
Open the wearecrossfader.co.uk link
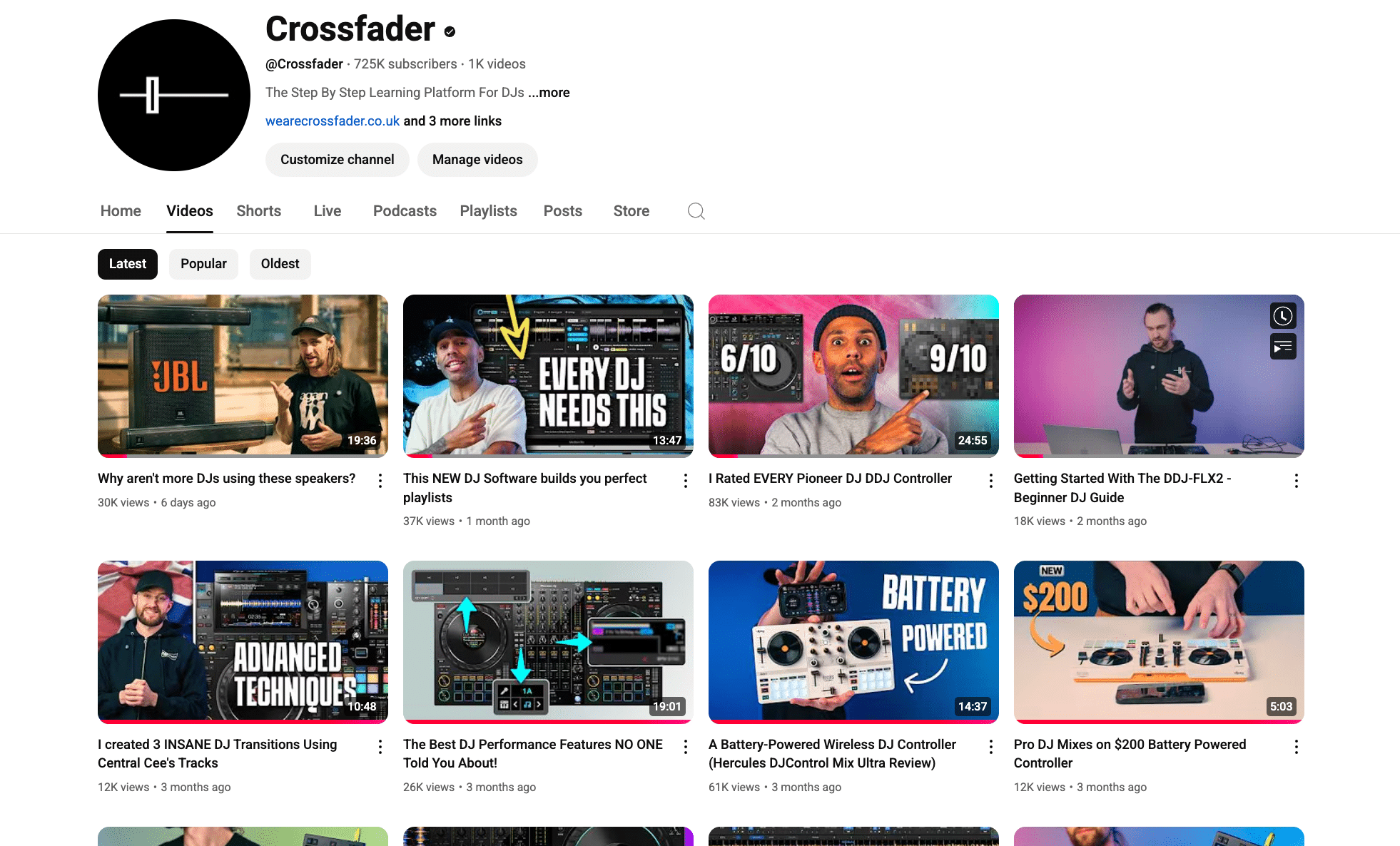click(333, 121)
